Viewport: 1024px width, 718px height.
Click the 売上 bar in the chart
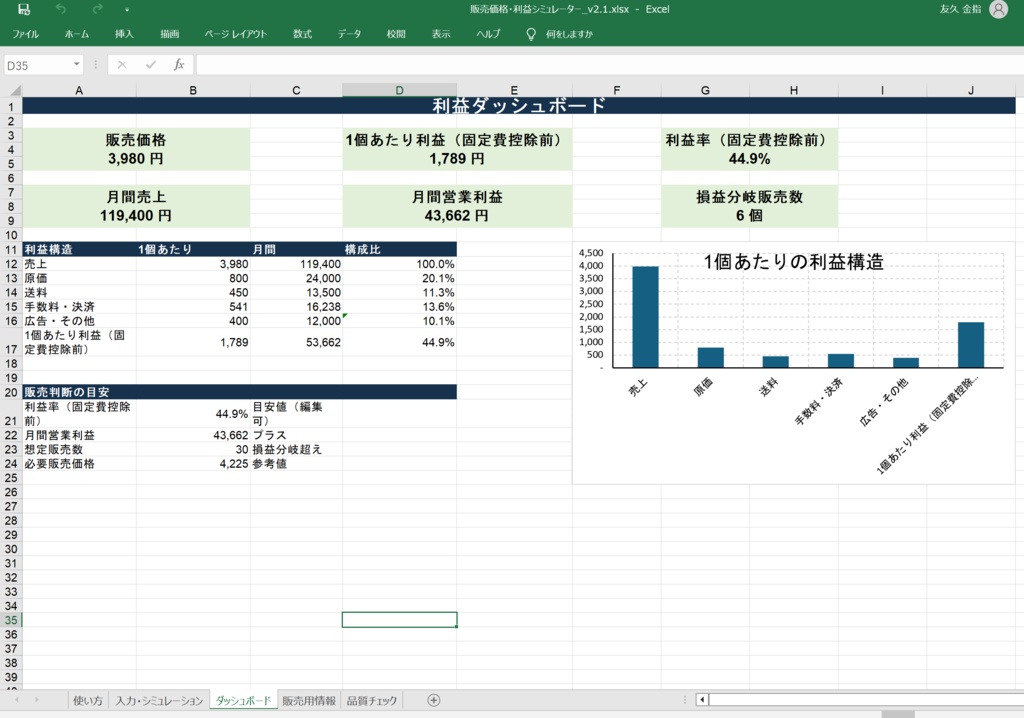coord(645,317)
